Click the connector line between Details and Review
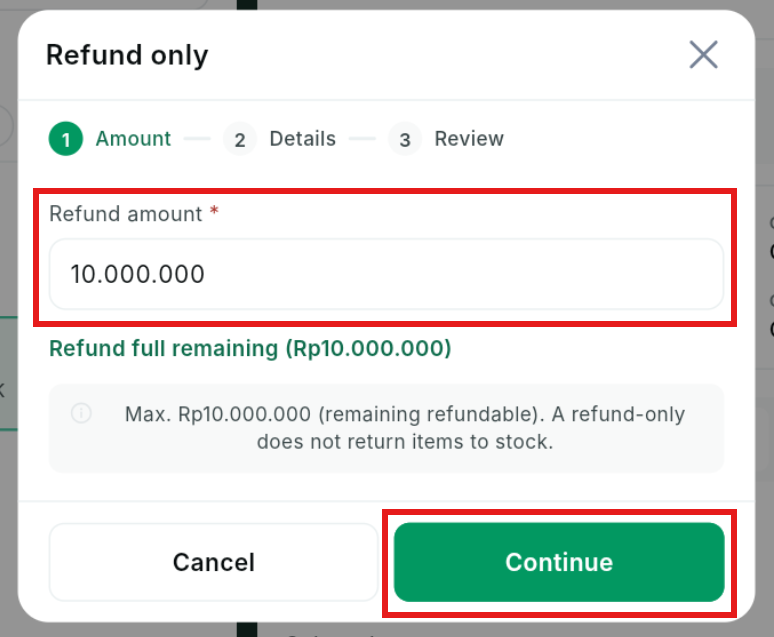The image size is (774, 637). pyautogui.click(x=362, y=139)
